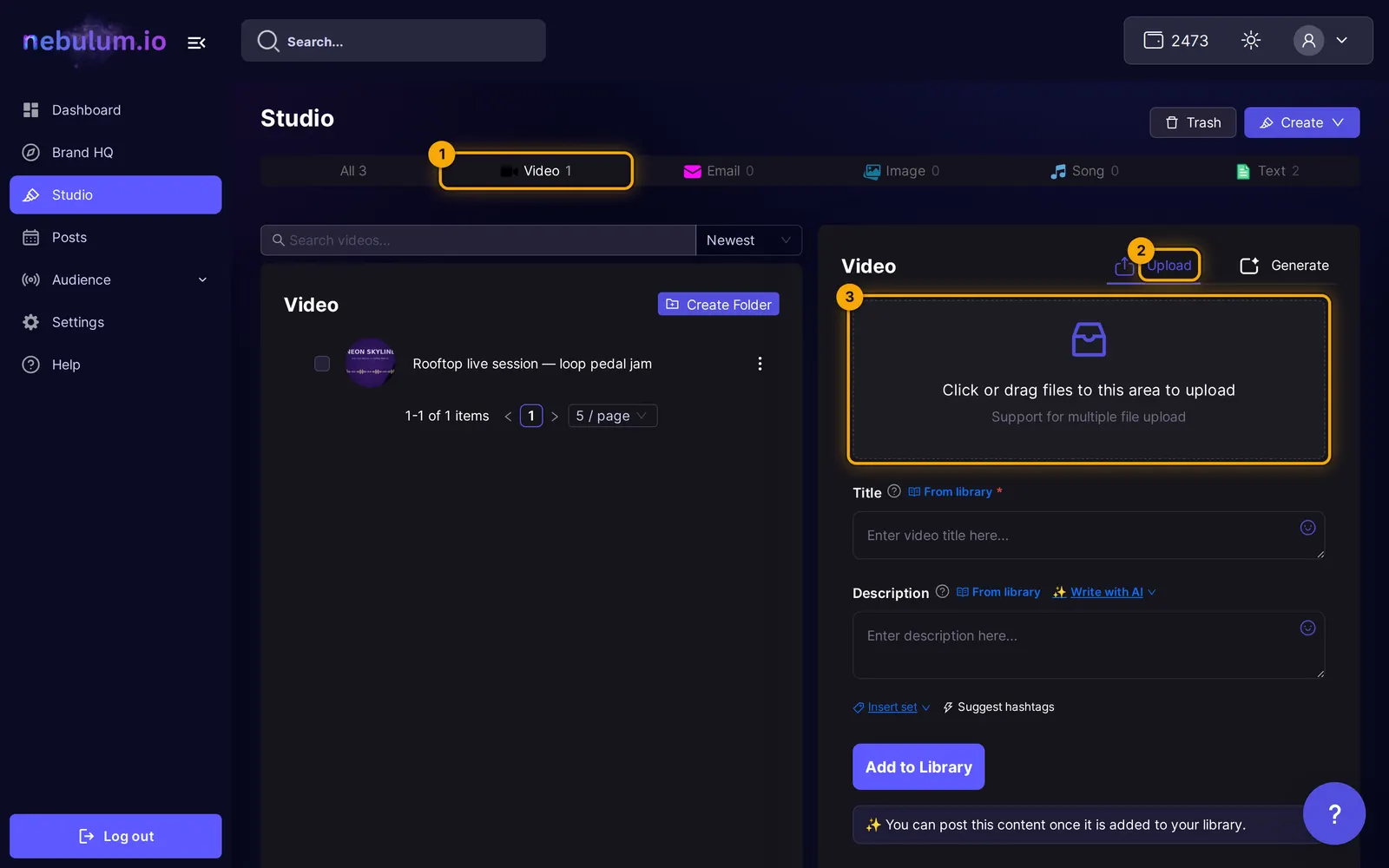The image size is (1389, 868).
Task: Open emoji picker in the description field
Action: 1307,628
